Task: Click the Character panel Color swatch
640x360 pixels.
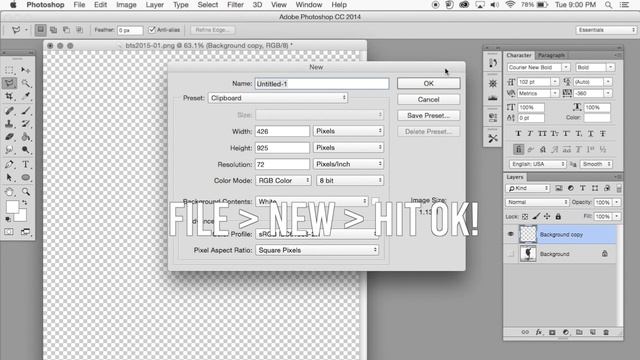Action: pyautogui.click(x=597, y=118)
